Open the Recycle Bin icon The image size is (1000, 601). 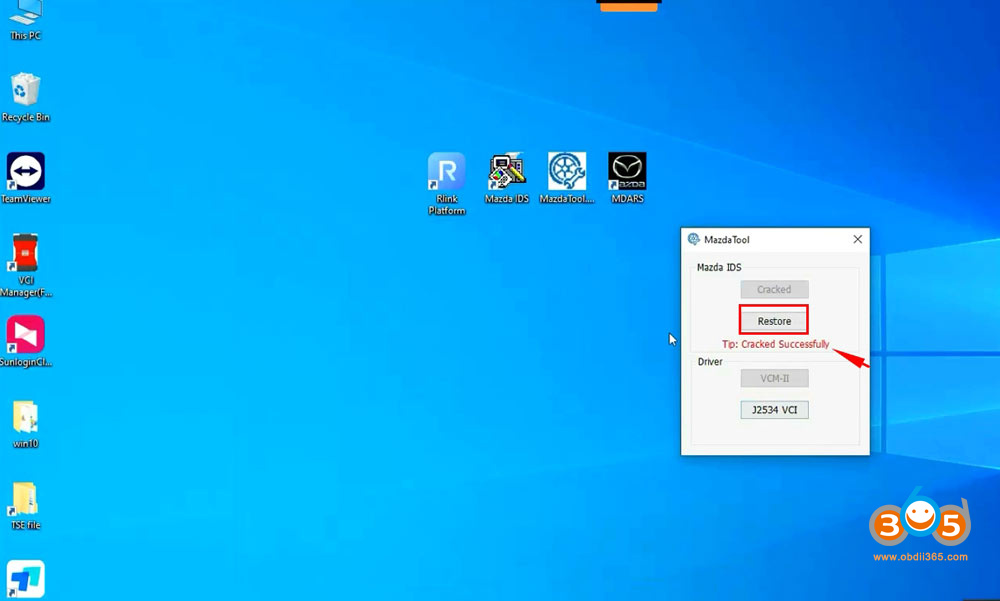(x=26, y=97)
